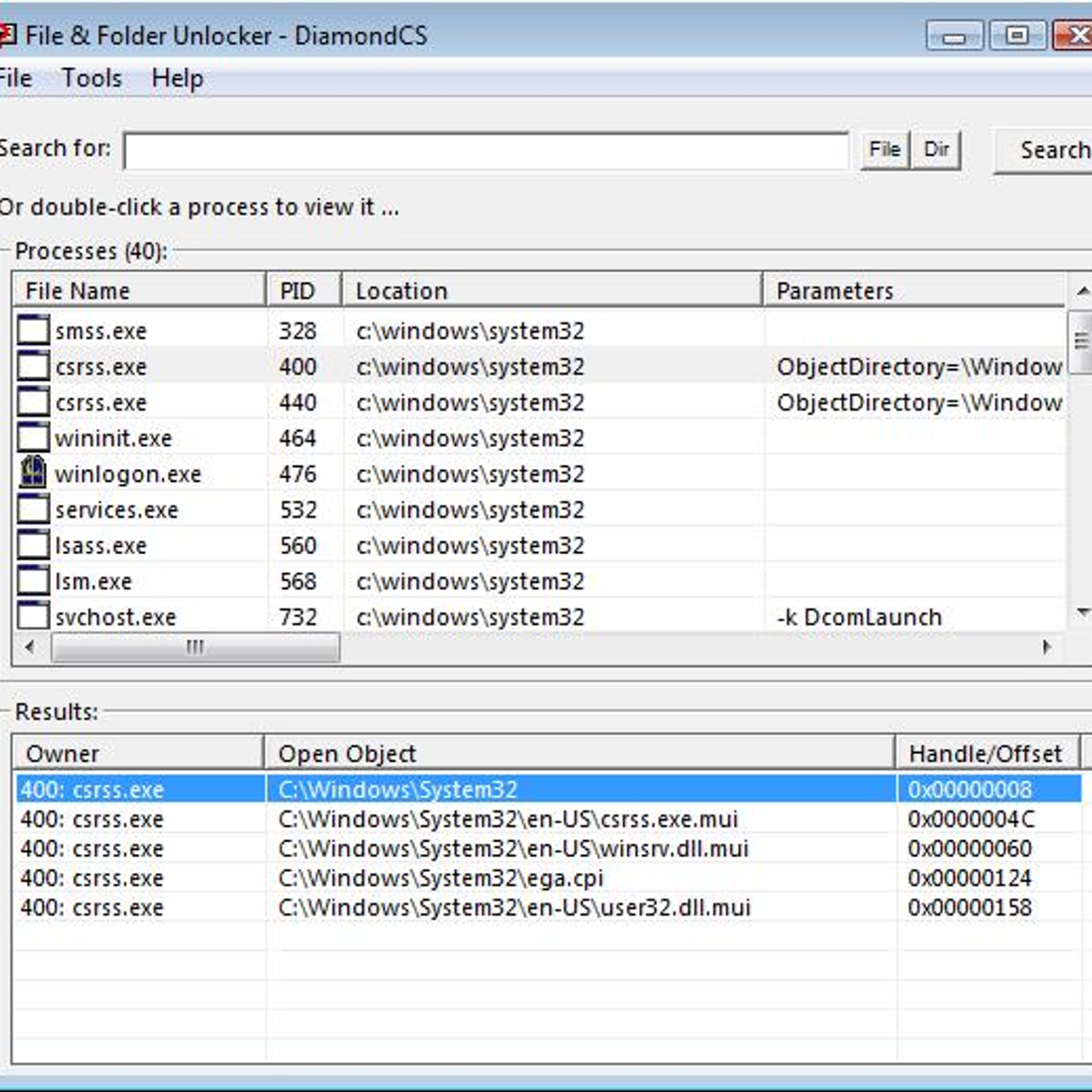Click handle value 0x0000004C
Viewport: 1092px width, 1092px height.
[971, 819]
